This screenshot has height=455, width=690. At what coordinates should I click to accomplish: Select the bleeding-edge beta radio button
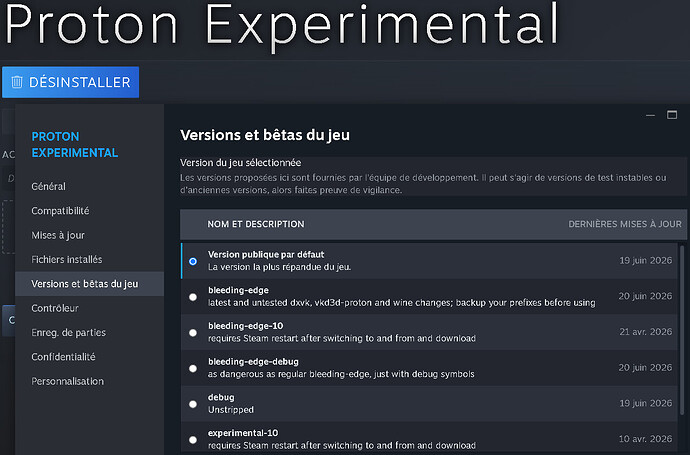[x=193, y=297]
